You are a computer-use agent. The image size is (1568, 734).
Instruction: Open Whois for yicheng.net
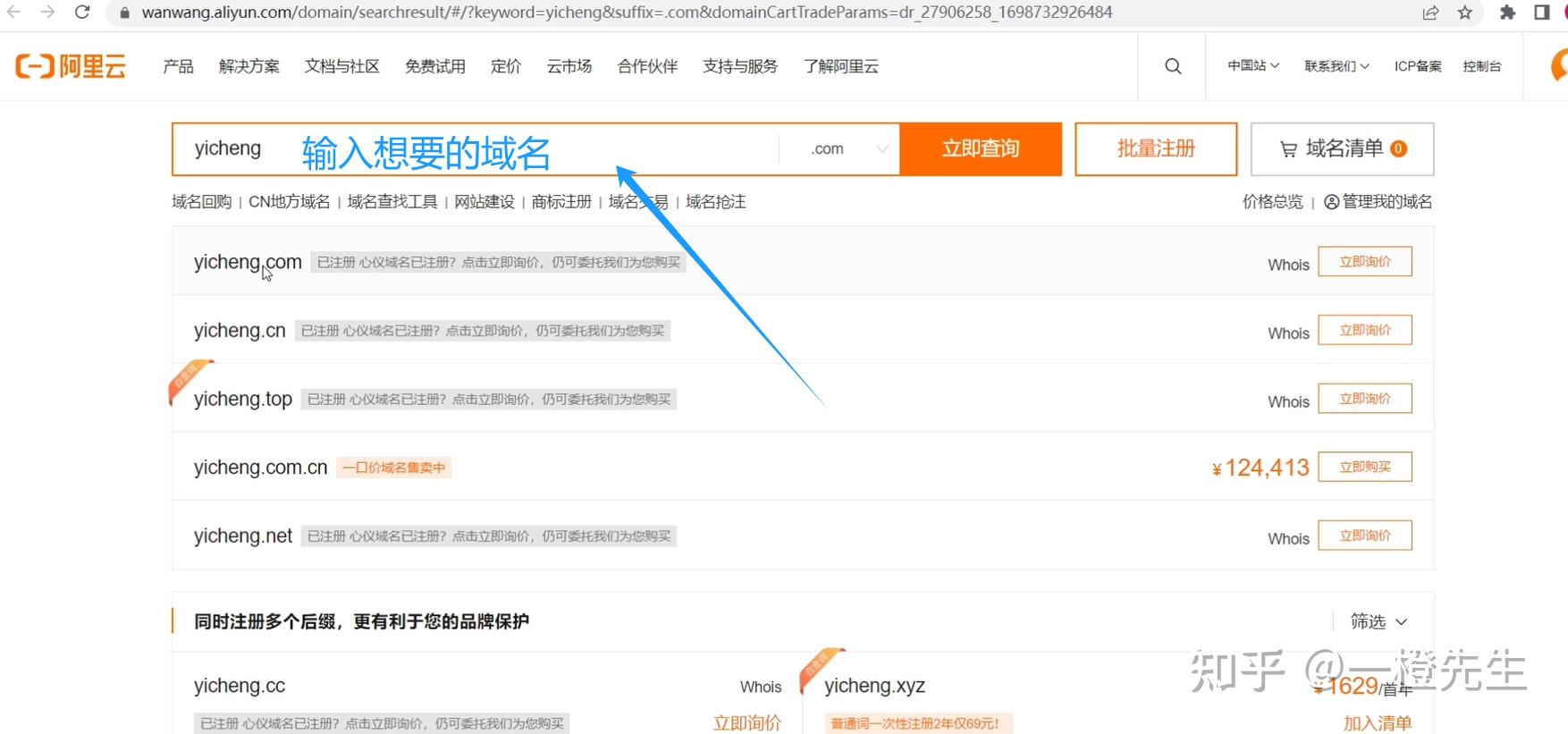click(x=1288, y=539)
